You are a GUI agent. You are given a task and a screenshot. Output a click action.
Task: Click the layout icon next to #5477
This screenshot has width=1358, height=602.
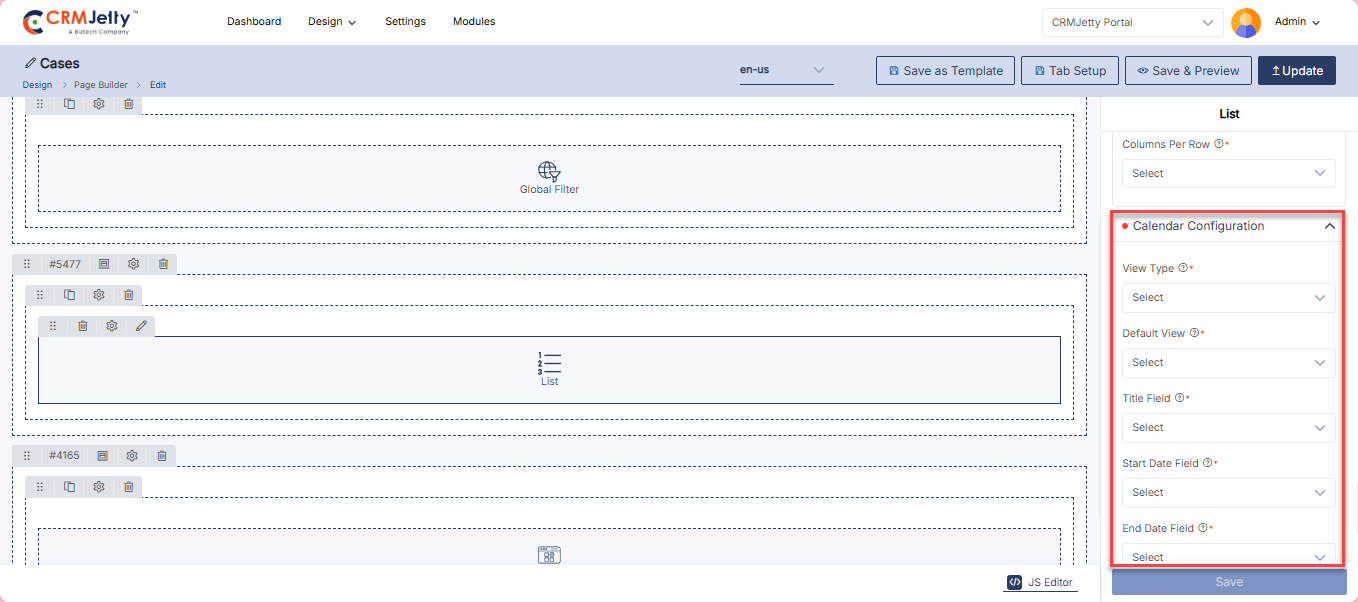tap(103, 264)
